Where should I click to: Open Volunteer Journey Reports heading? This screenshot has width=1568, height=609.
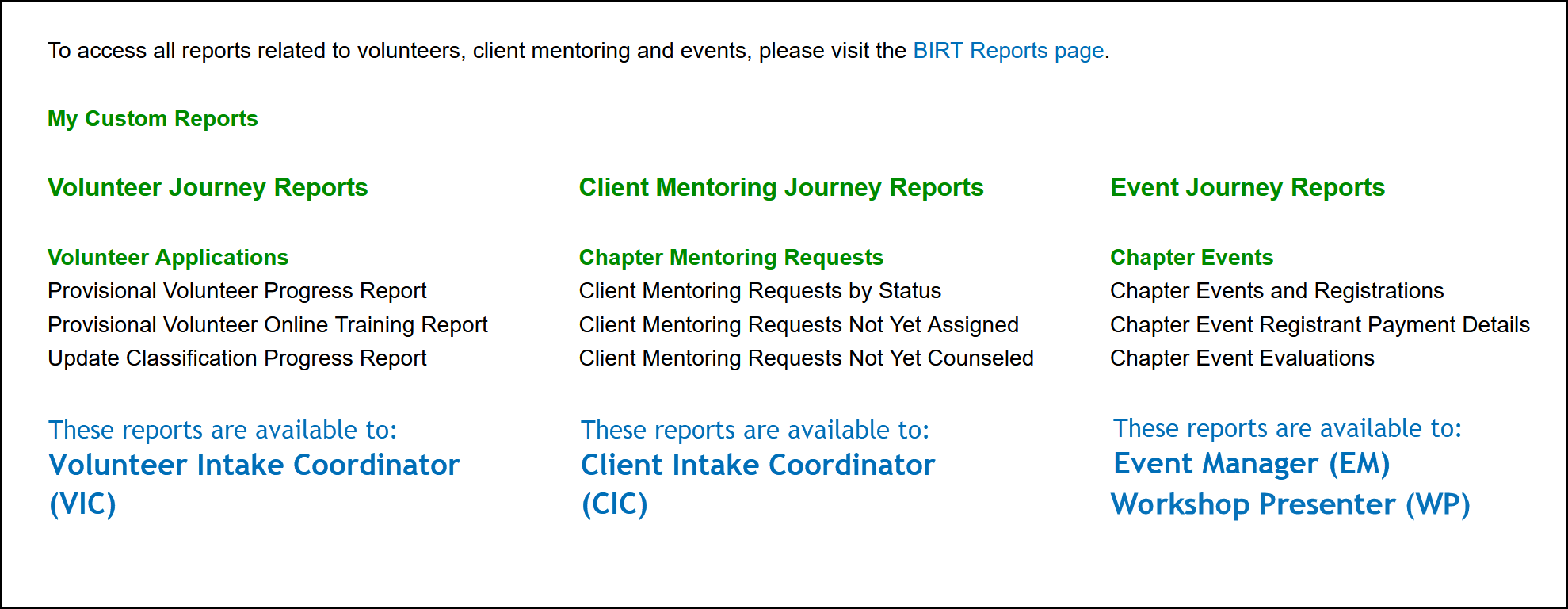(x=208, y=188)
